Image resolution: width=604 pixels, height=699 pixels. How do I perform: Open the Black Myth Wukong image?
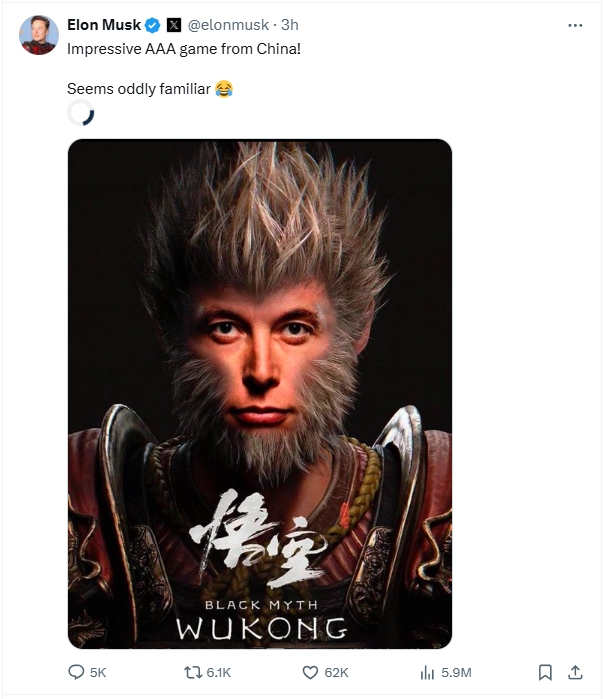click(260, 394)
